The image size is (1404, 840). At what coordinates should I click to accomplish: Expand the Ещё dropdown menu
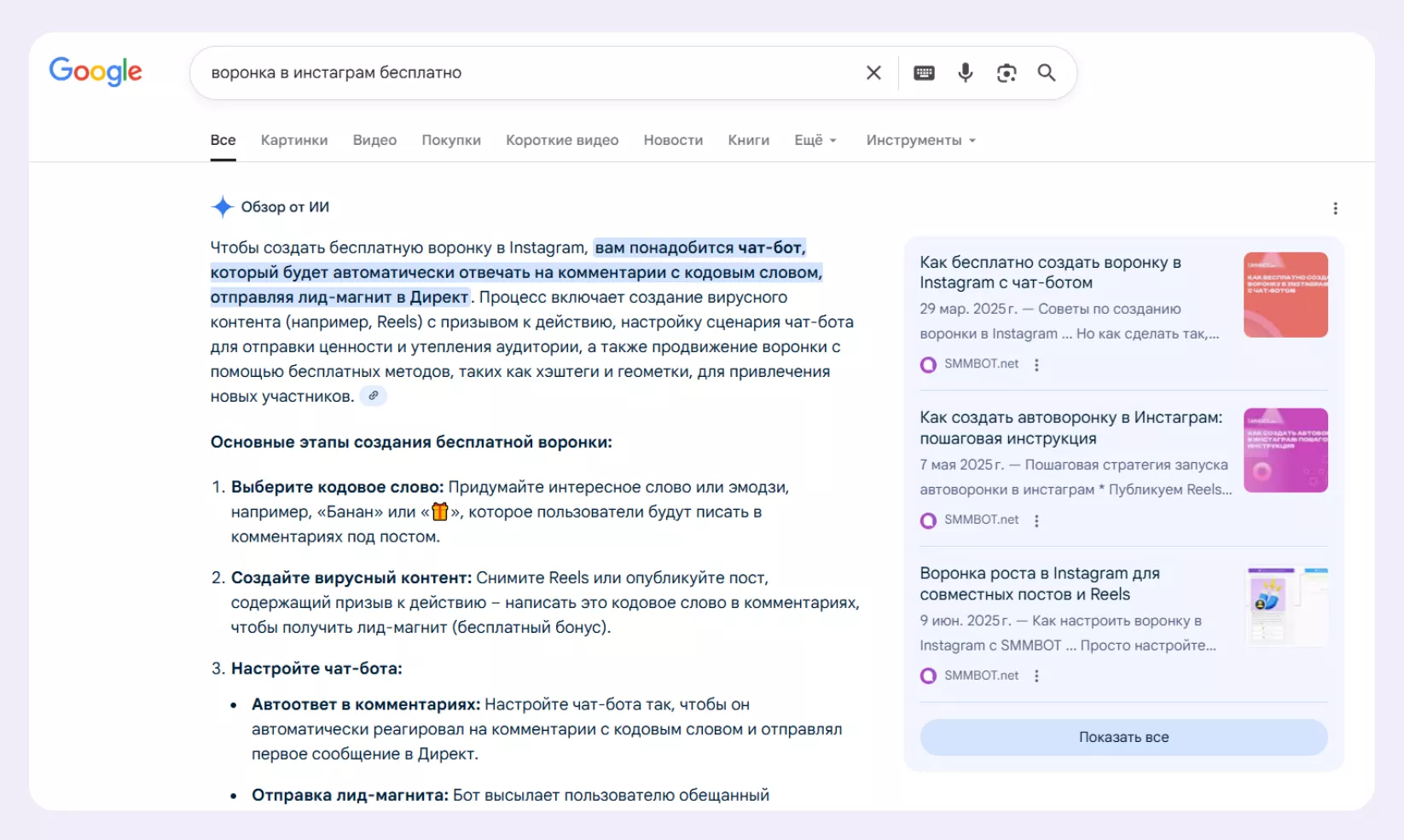[x=815, y=141]
